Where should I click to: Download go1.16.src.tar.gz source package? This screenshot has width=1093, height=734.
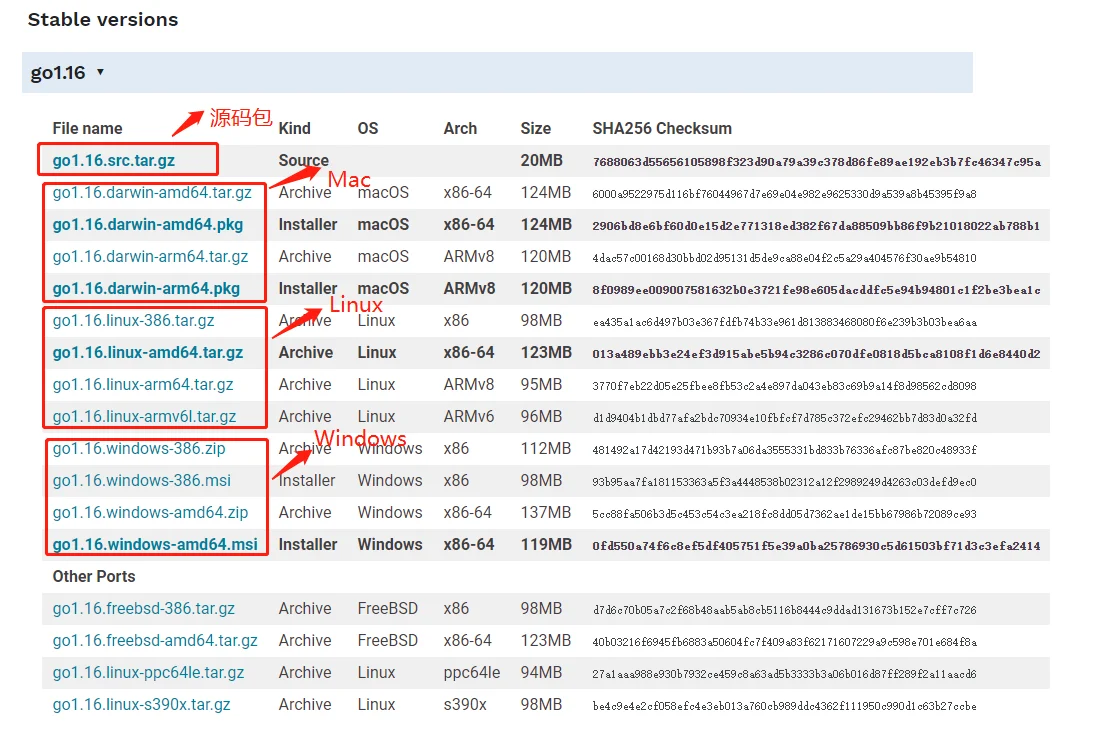click(114, 160)
